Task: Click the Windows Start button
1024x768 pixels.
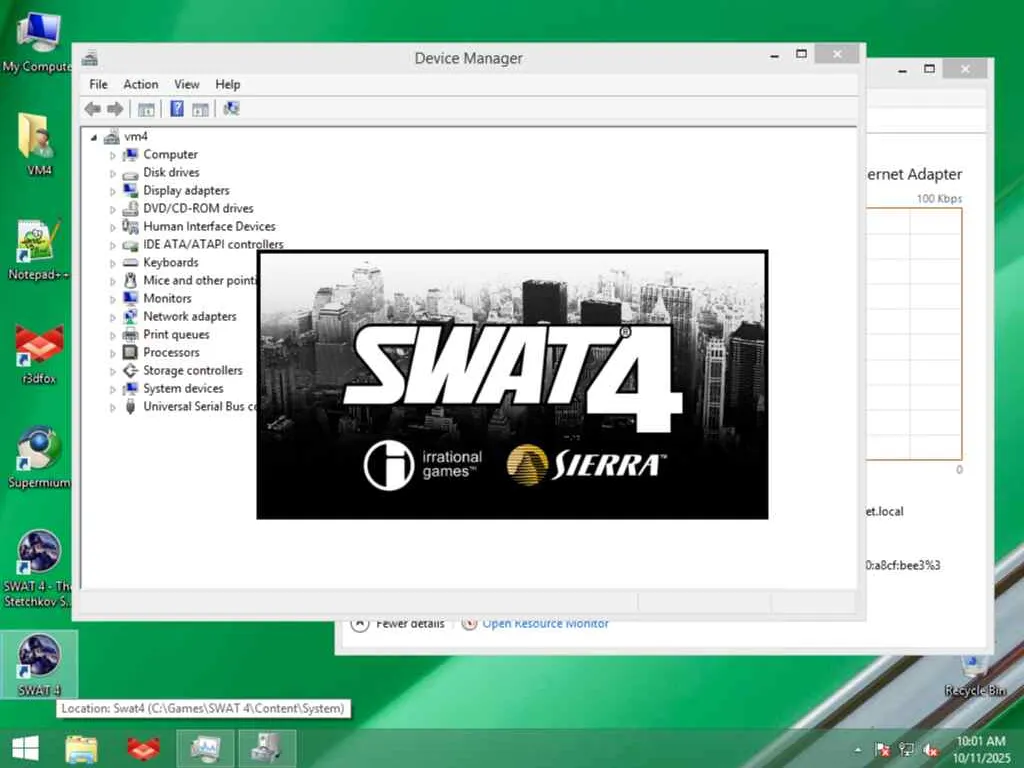Action: click(25, 748)
